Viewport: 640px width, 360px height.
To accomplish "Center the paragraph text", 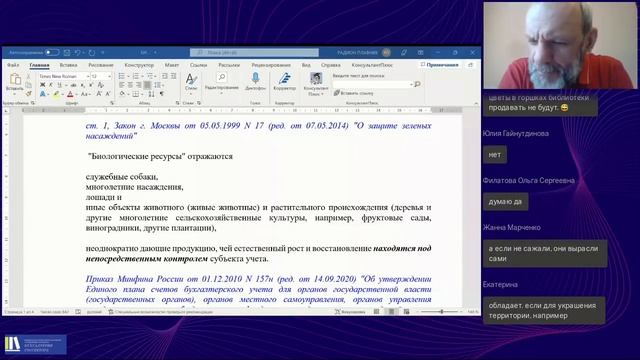I will (130, 85).
